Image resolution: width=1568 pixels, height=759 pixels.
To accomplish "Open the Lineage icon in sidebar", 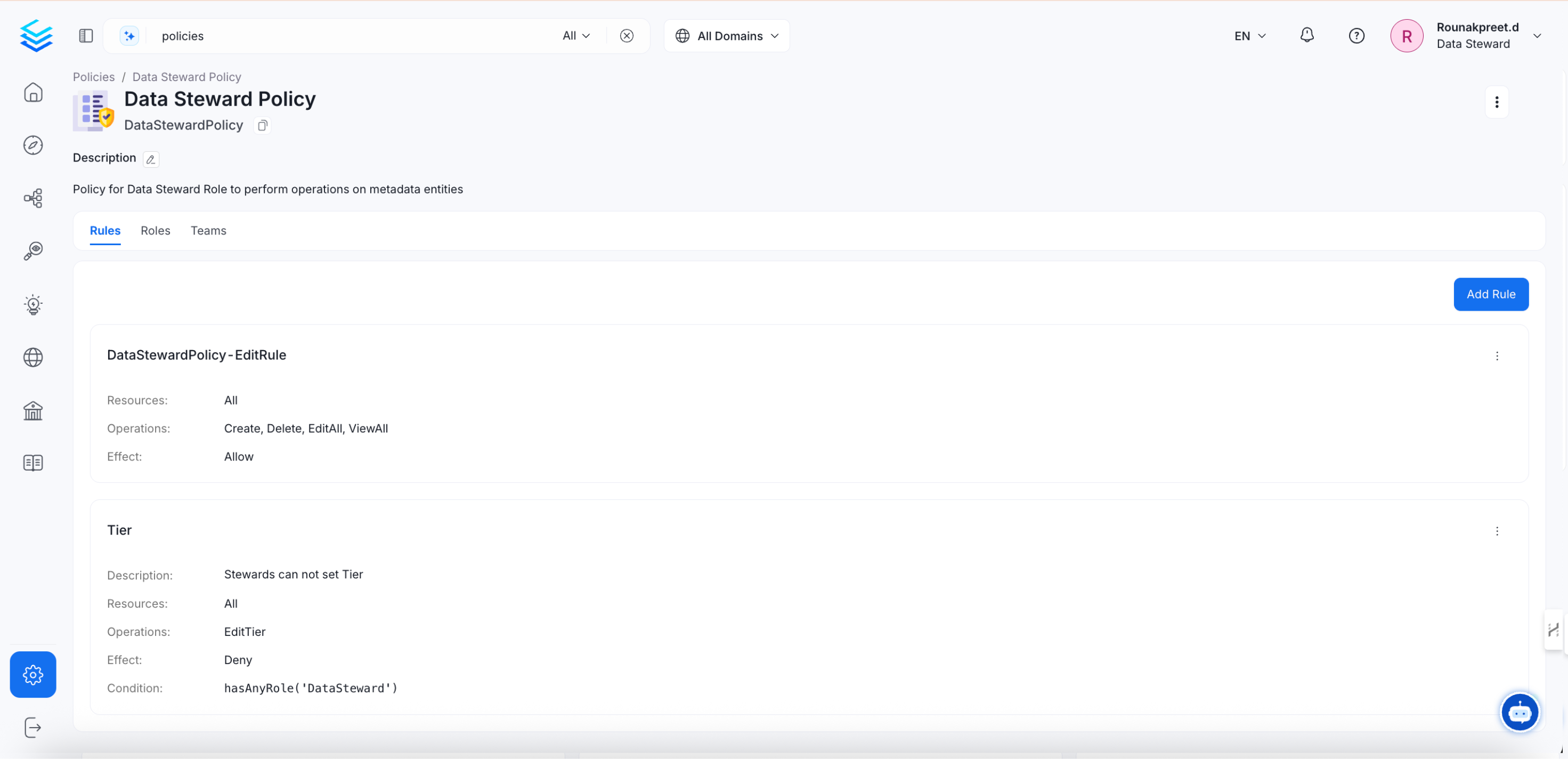I will [x=33, y=198].
